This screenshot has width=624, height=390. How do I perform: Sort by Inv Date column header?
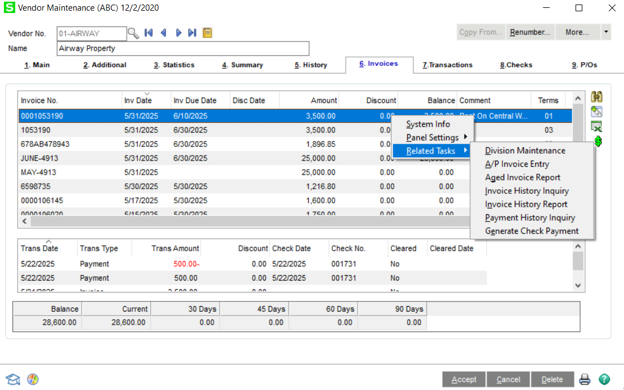tap(146, 100)
